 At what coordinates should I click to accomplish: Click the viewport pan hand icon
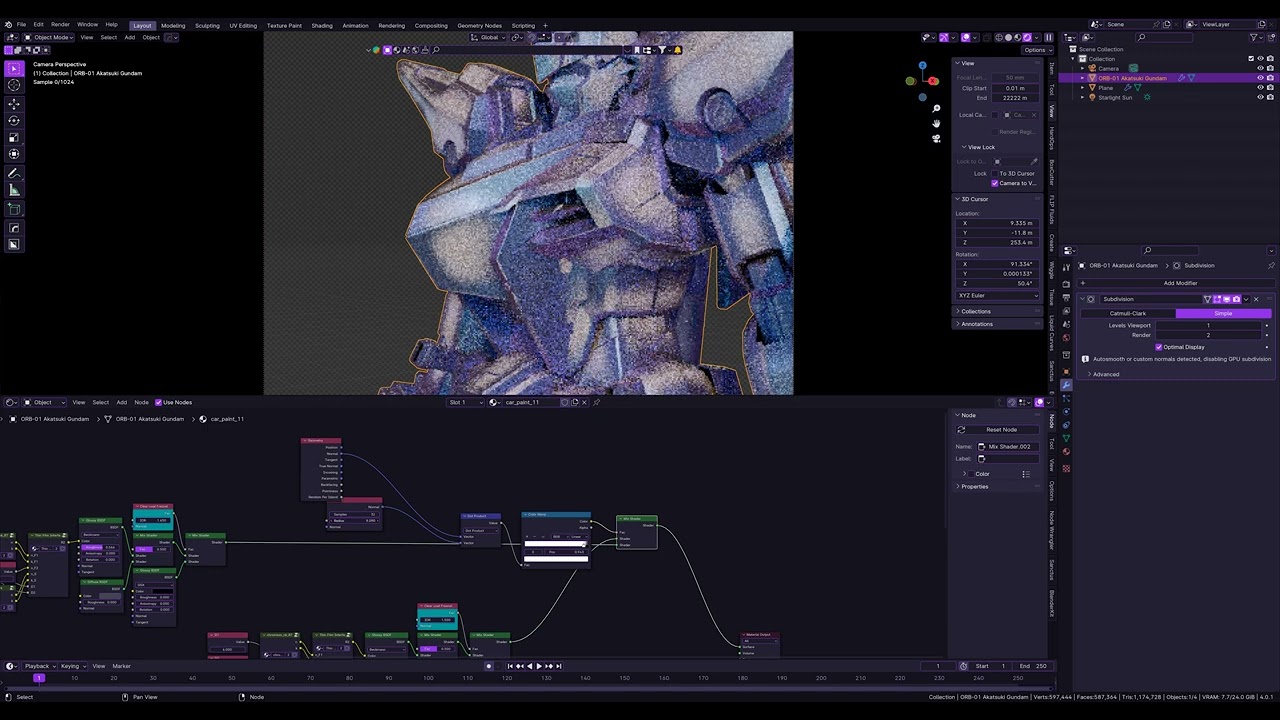point(936,123)
